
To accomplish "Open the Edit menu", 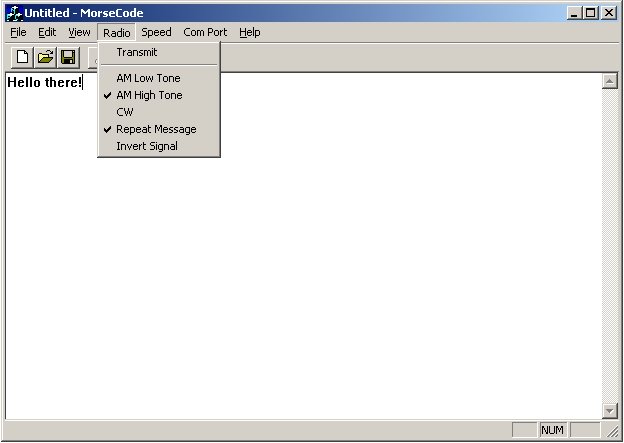I will (47, 32).
